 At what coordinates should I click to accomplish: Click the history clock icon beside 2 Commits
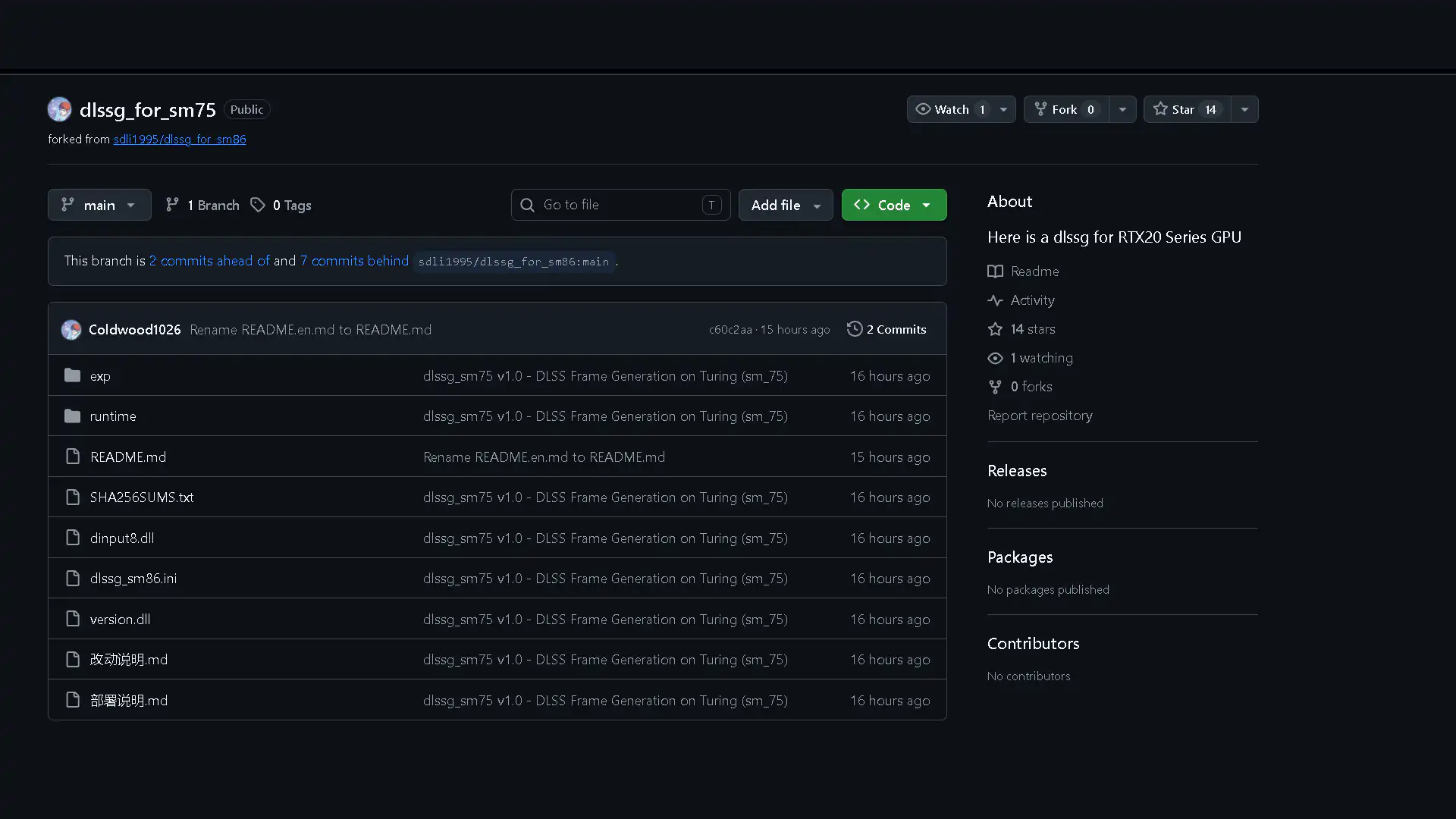(x=855, y=329)
